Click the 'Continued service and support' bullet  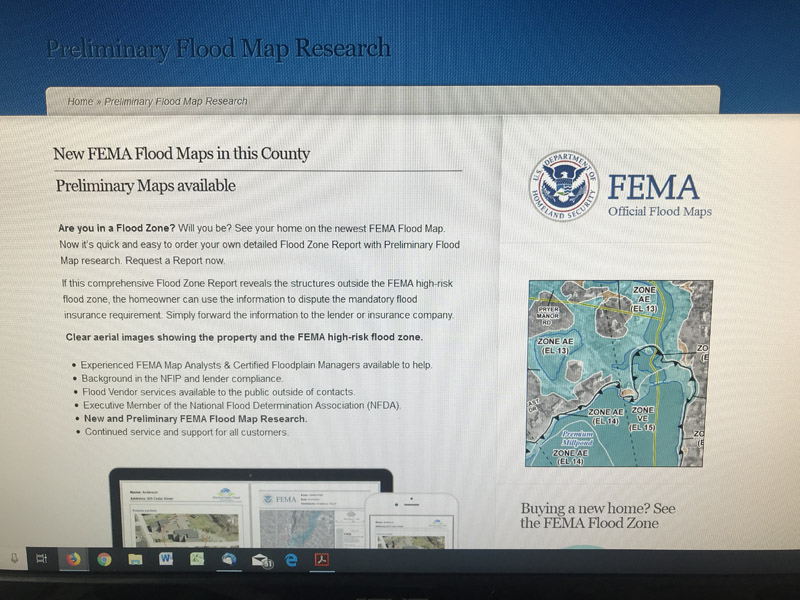(x=187, y=432)
